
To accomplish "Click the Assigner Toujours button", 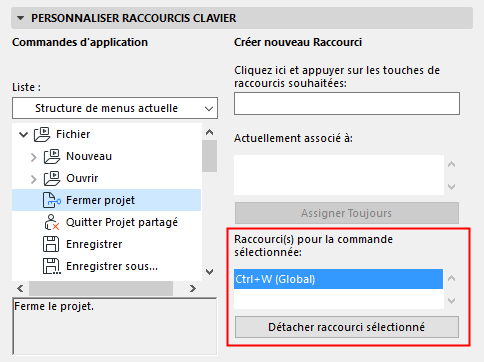I will [347, 213].
